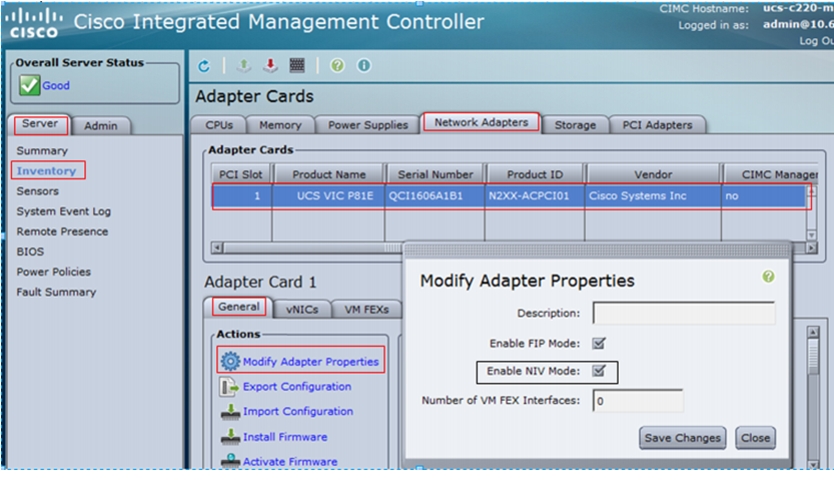This screenshot has height=483, width=834.
Task: Open System Event Log
Action: tap(63, 211)
